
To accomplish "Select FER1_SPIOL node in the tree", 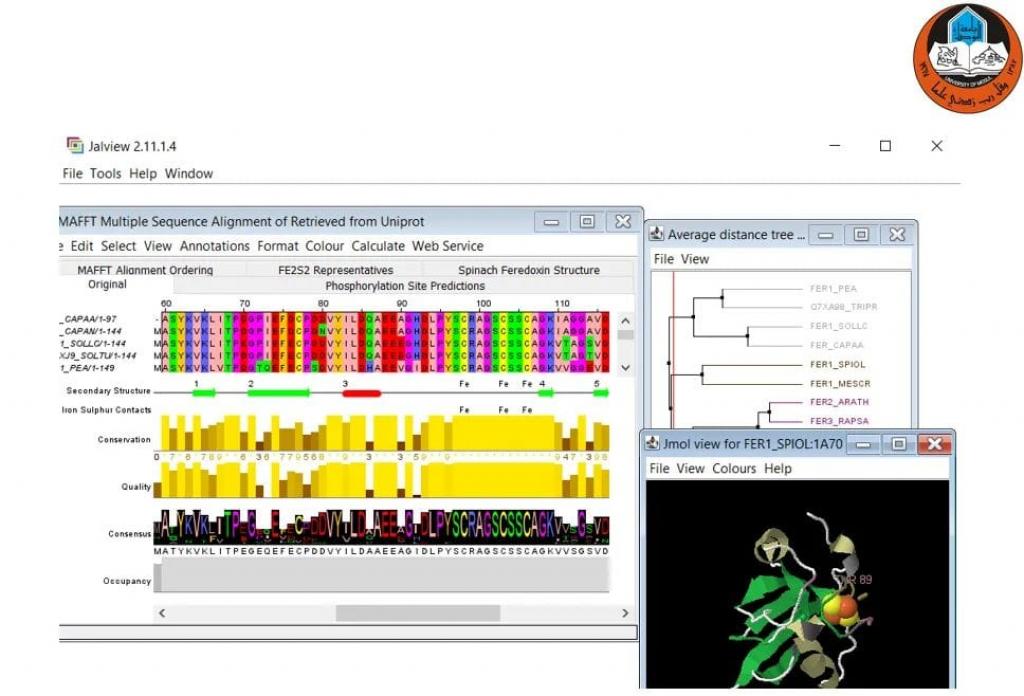I will coord(837,364).
